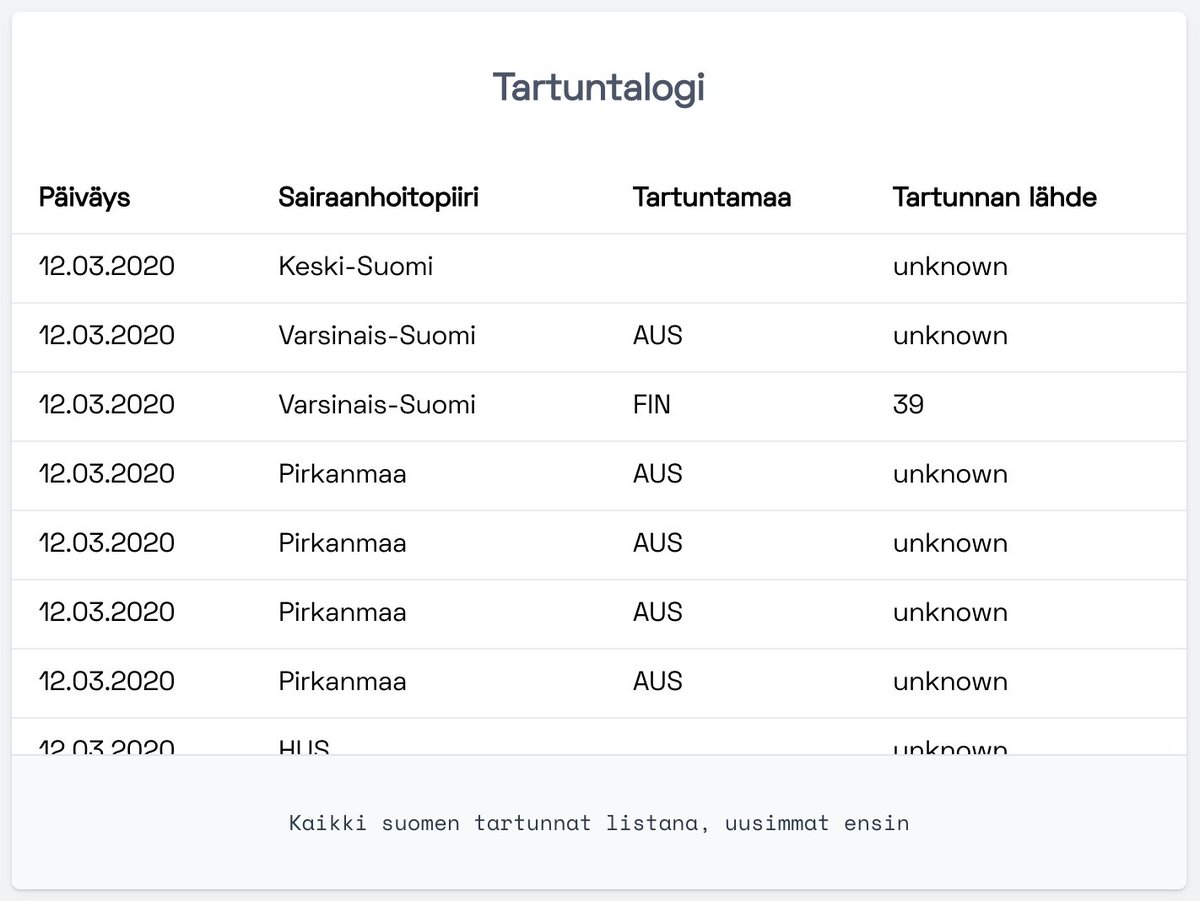
Task: Click AUS in the Varsinais-Suomi row
Action: pos(658,336)
